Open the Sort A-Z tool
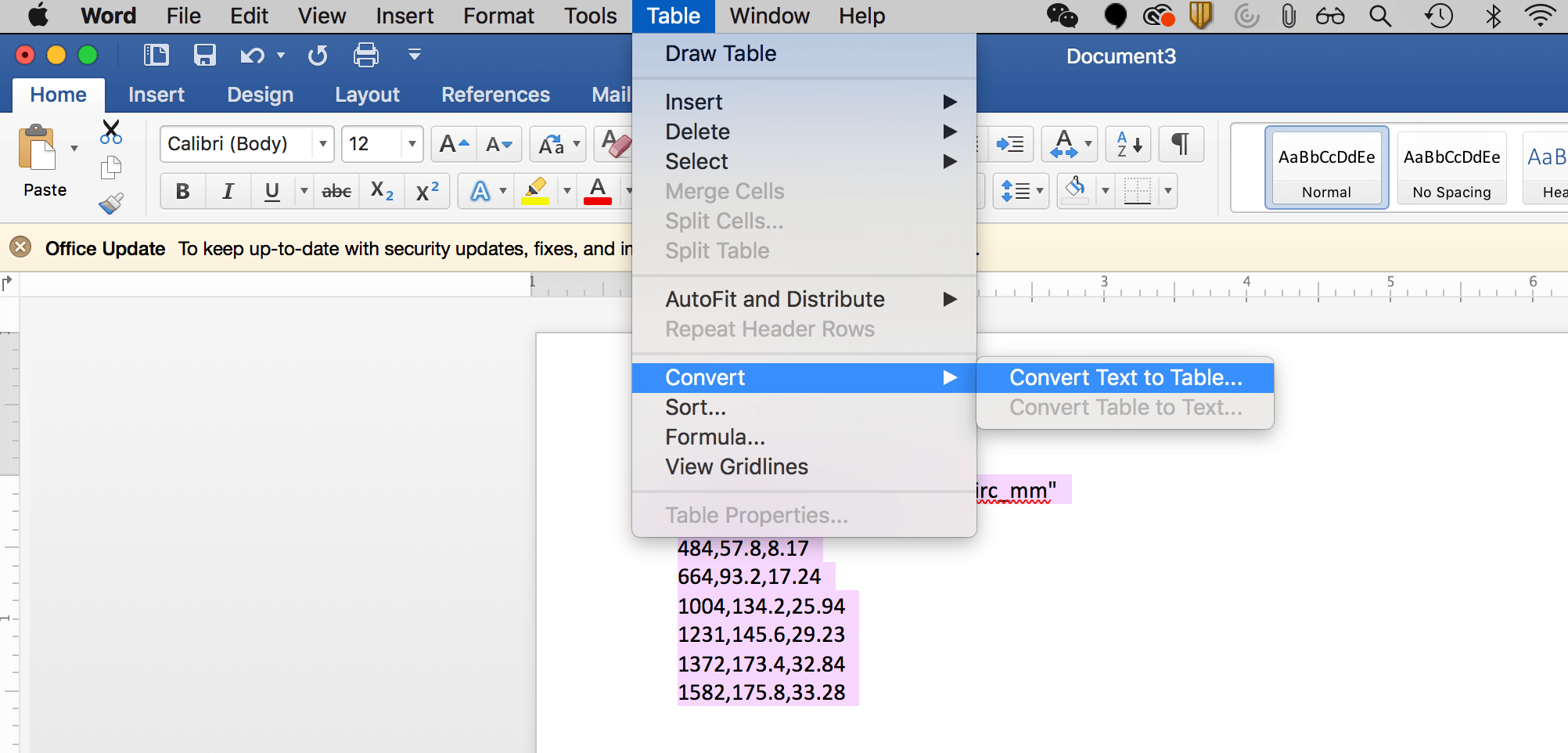The height and width of the screenshot is (753, 1568). [1127, 144]
